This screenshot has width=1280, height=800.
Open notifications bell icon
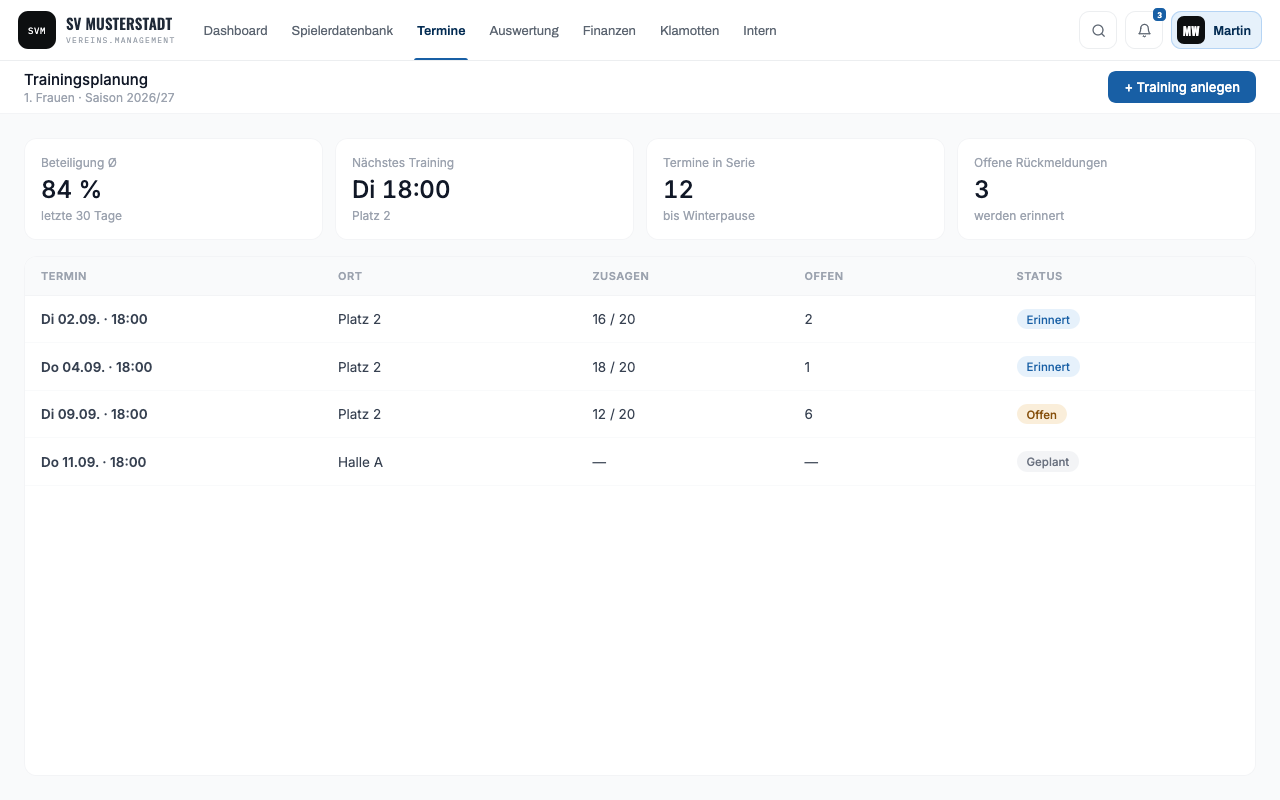coord(1144,30)
